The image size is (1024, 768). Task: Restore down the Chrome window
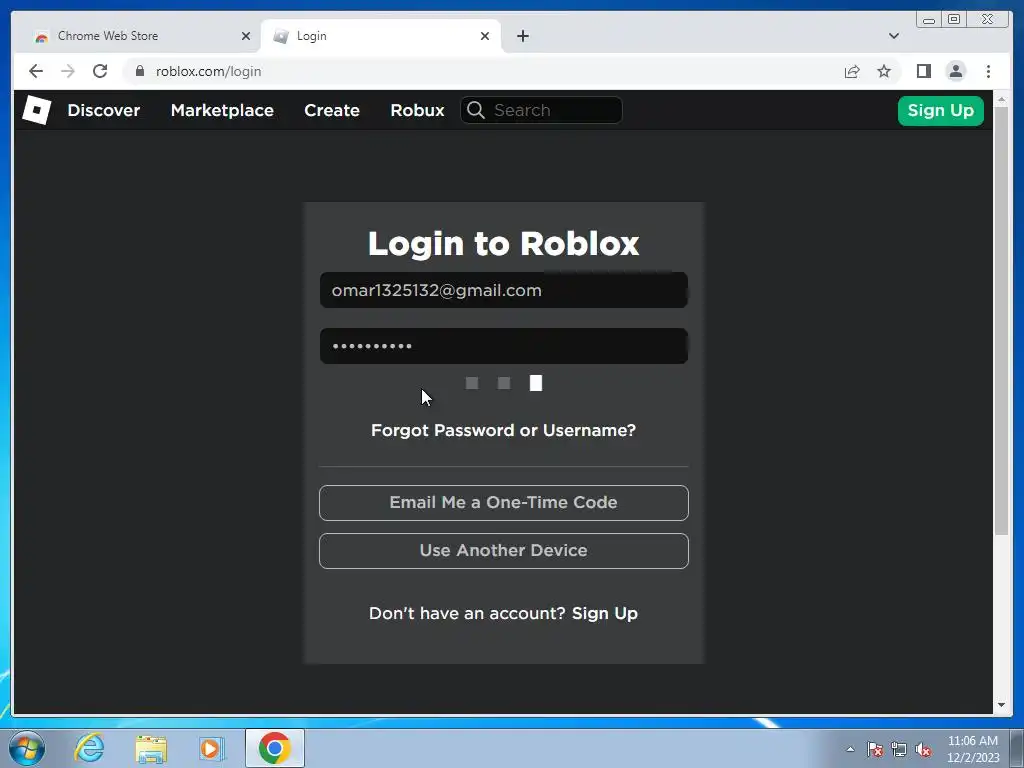953,20
